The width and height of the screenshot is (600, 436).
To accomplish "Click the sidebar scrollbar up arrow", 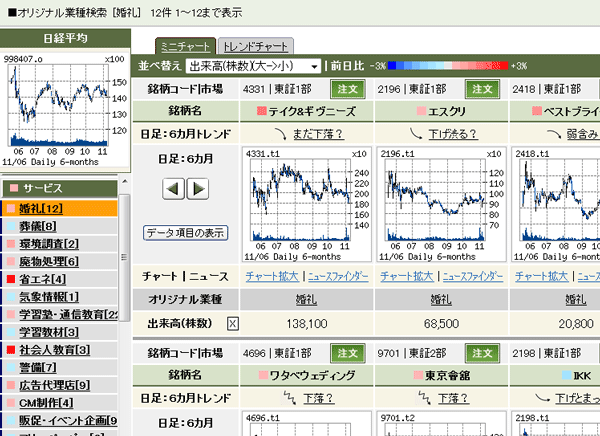I will [124, 181].
